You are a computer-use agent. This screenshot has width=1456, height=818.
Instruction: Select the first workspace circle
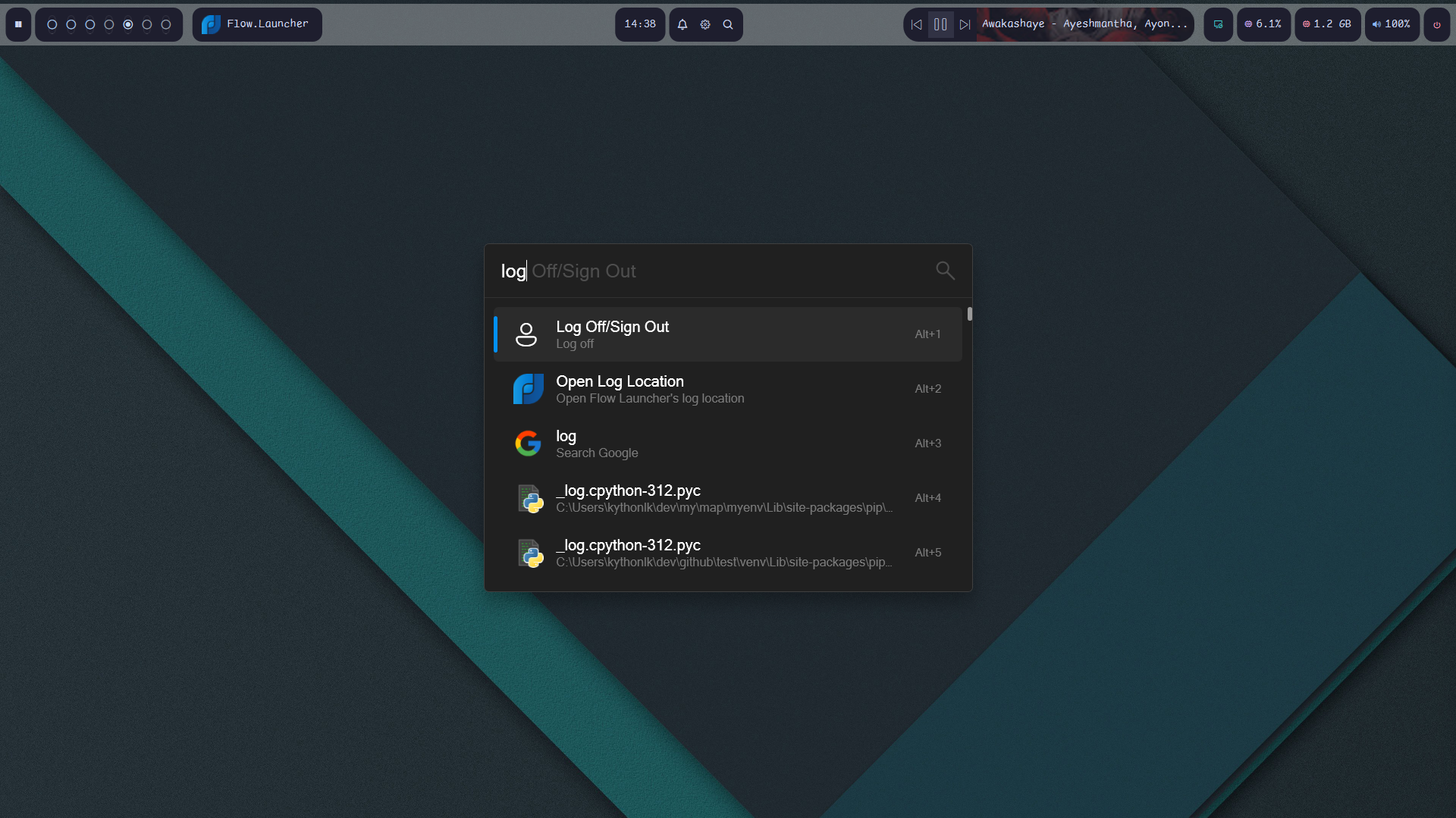pos(51,24)
